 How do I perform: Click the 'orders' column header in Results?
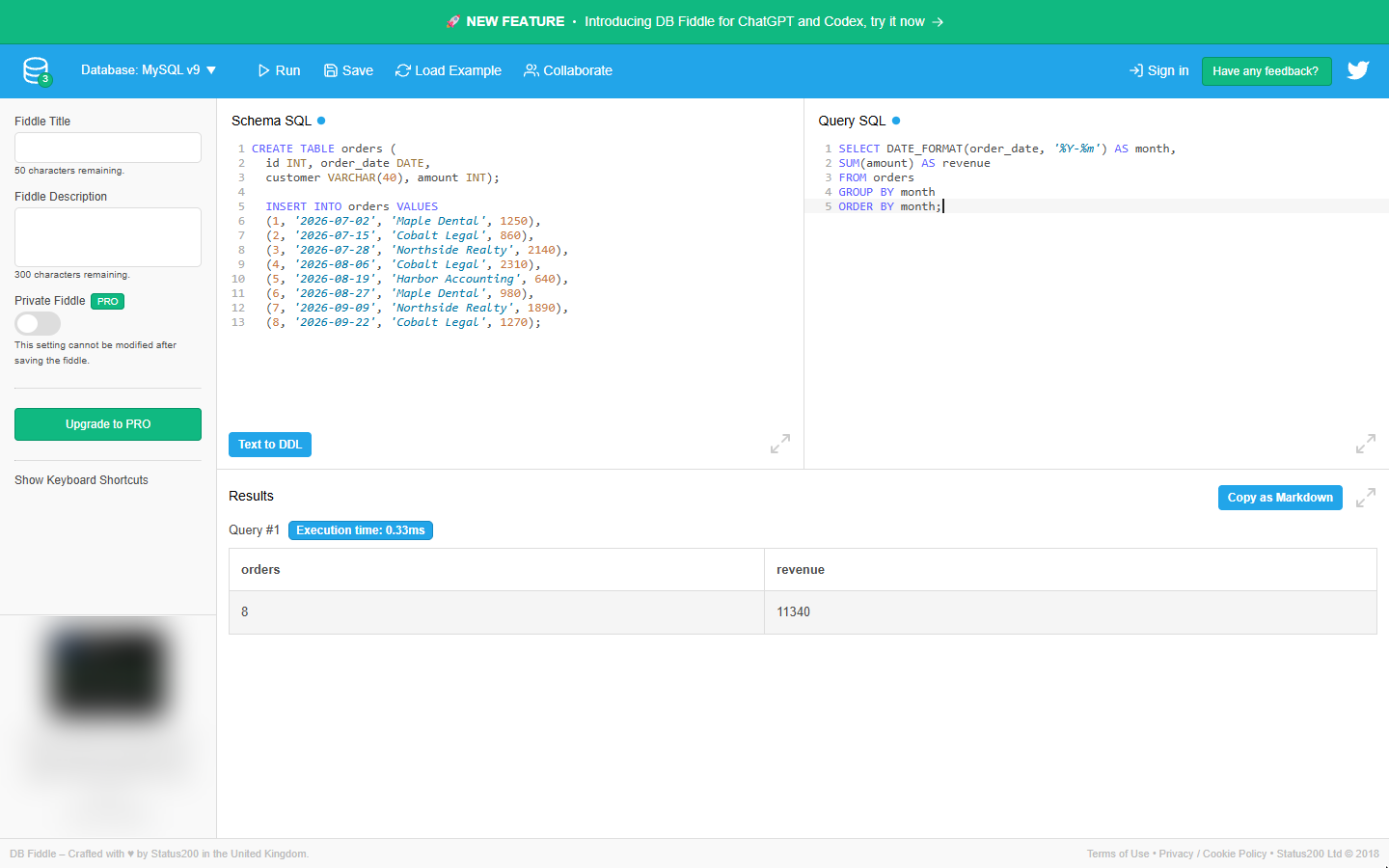[x=496, y=570]
